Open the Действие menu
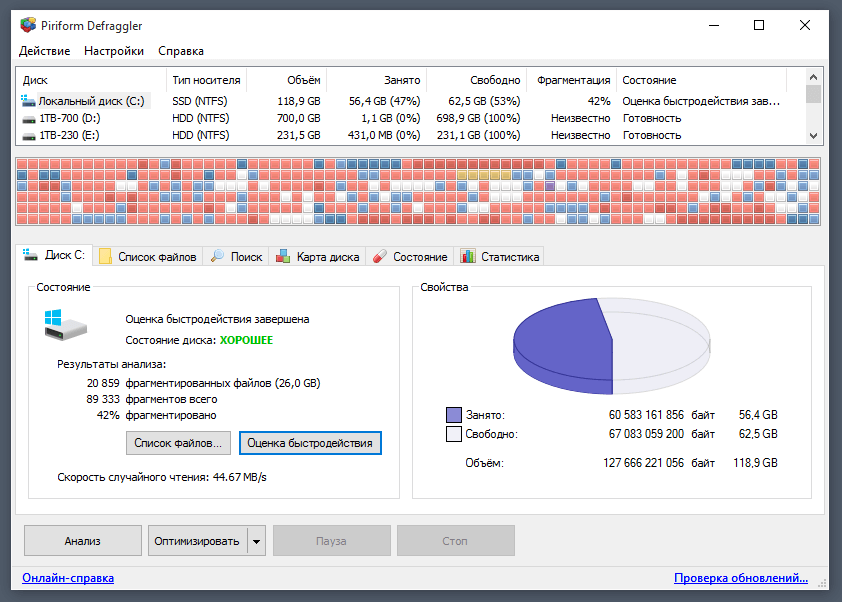 44,51
